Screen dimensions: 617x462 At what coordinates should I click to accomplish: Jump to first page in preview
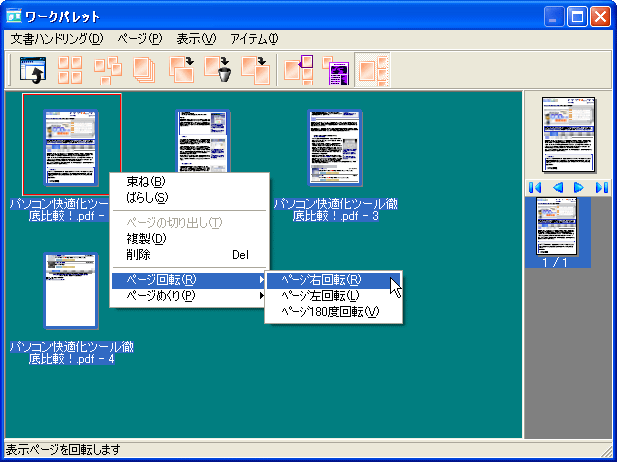[x=535, y=187]
